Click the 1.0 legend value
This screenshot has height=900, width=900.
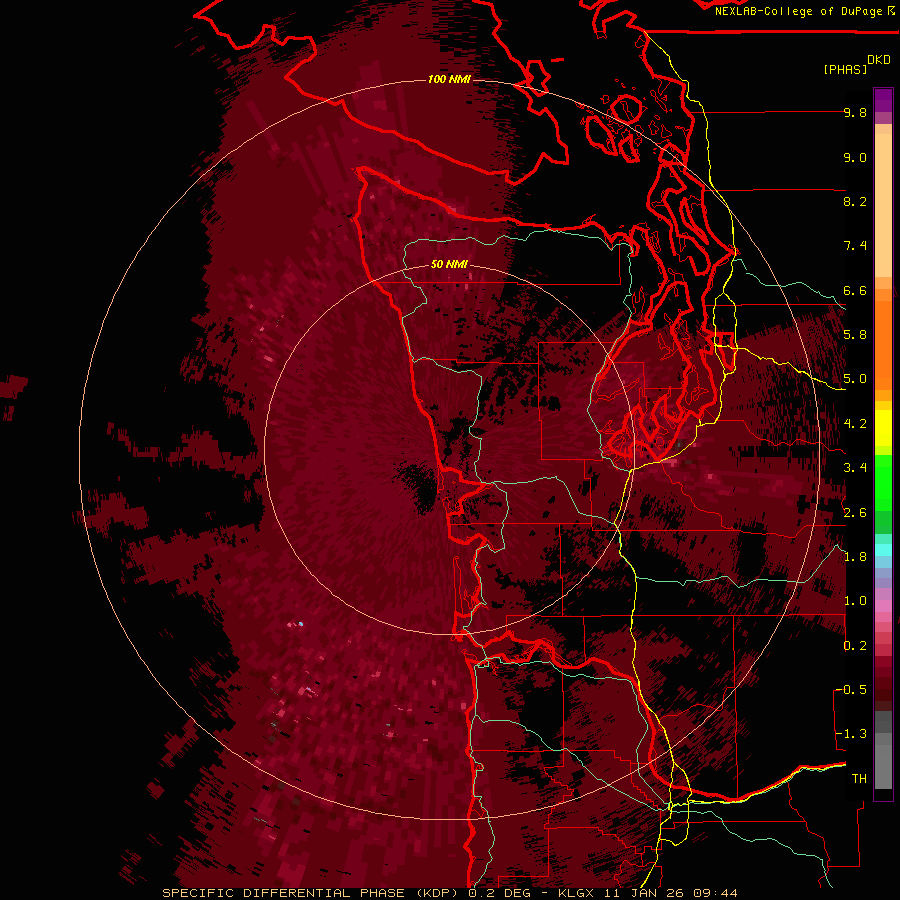pyautogui.click(x=855, y=601)
